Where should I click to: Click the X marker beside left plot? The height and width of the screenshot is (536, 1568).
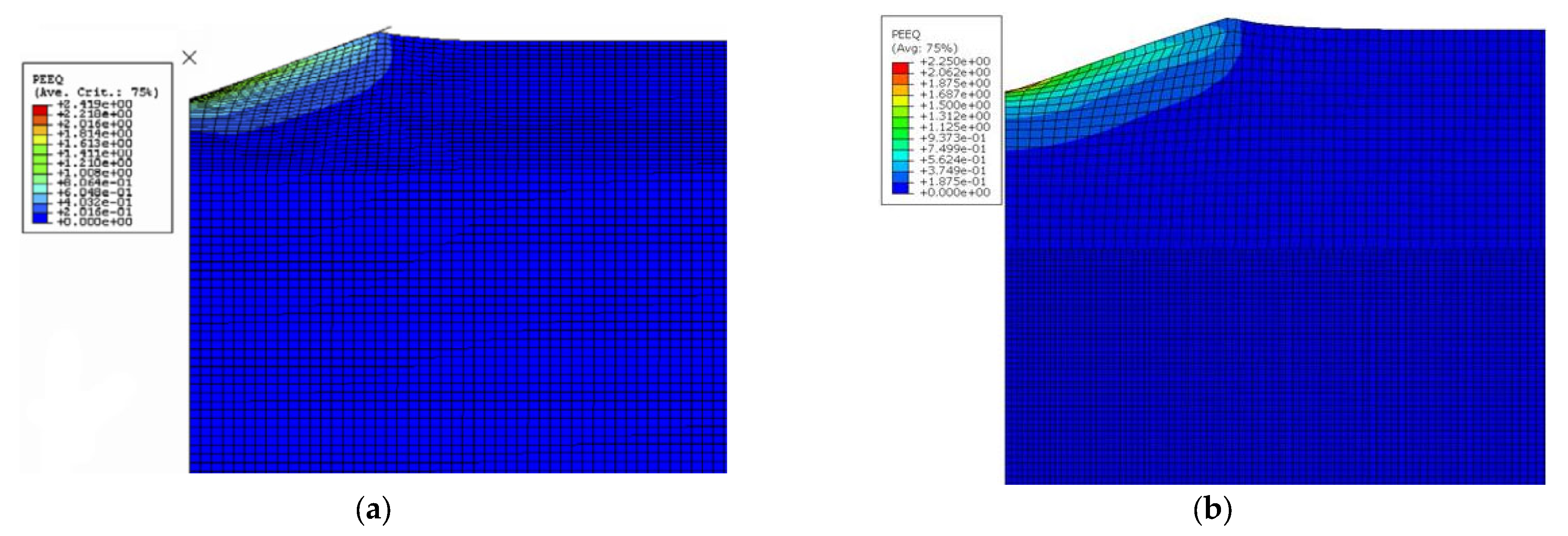pyautogui.click(x=189, y=58)
